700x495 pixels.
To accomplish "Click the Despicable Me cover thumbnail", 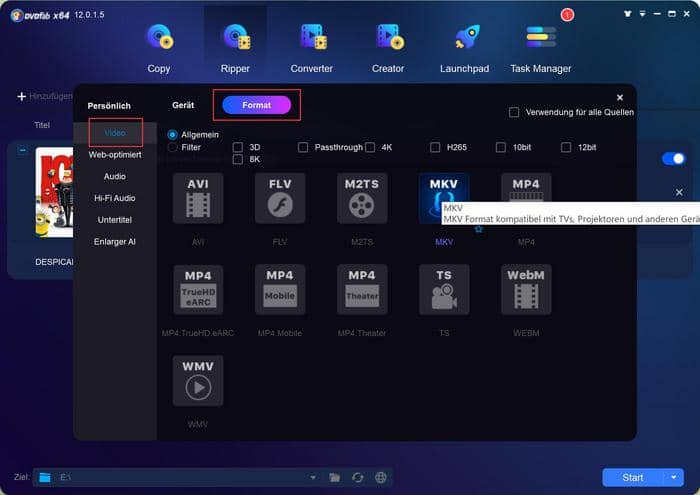I will click(54, 192).
